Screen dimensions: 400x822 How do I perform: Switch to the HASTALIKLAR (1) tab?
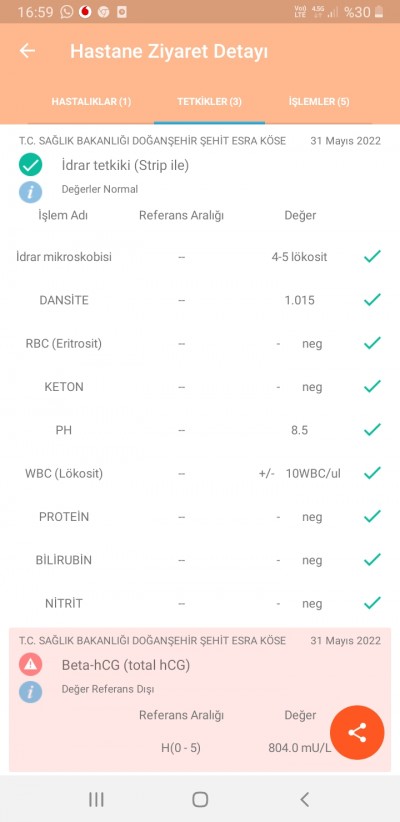[x=91, y=102]
